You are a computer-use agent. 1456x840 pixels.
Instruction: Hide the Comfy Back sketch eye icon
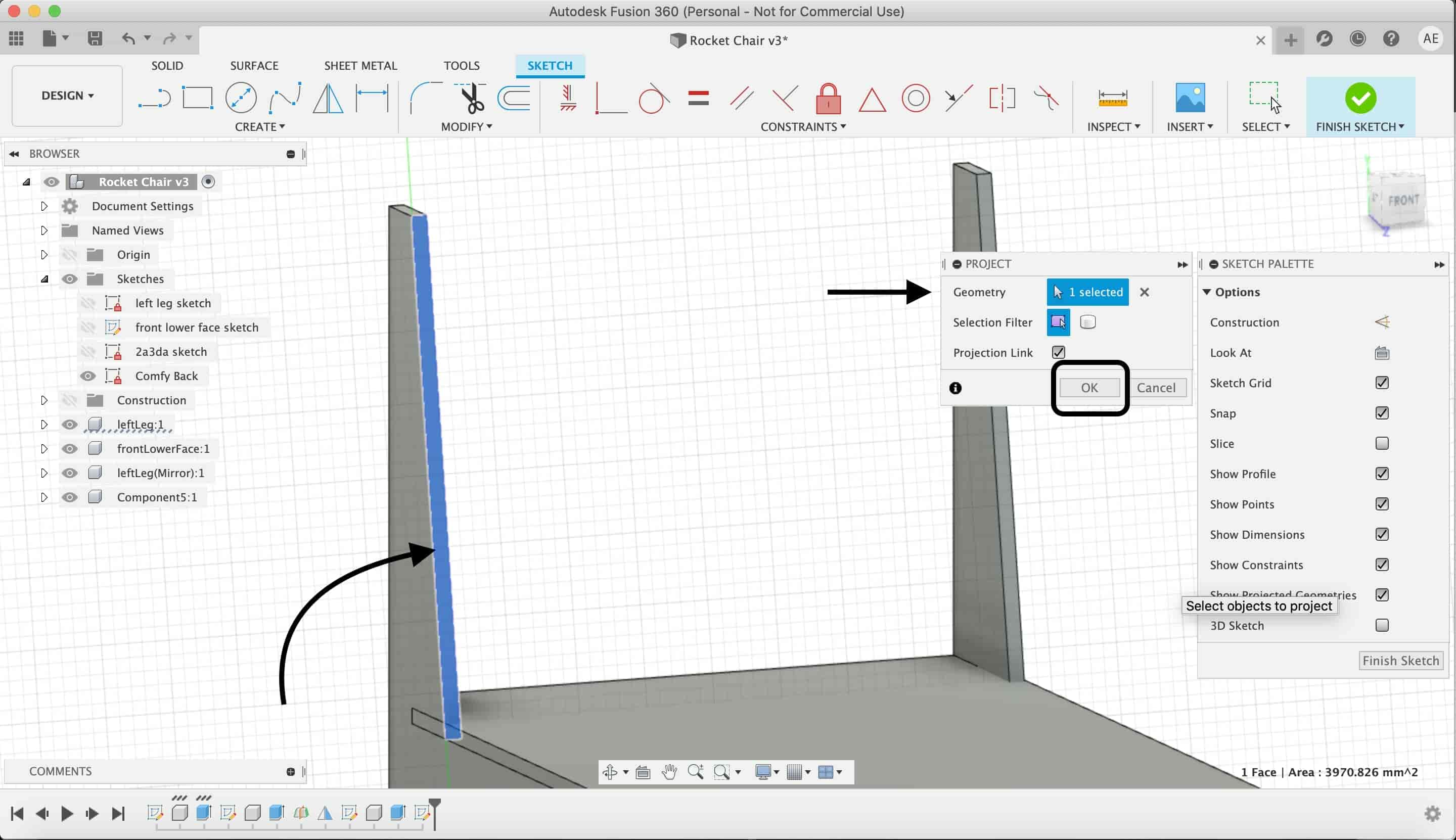pos(88,376)
